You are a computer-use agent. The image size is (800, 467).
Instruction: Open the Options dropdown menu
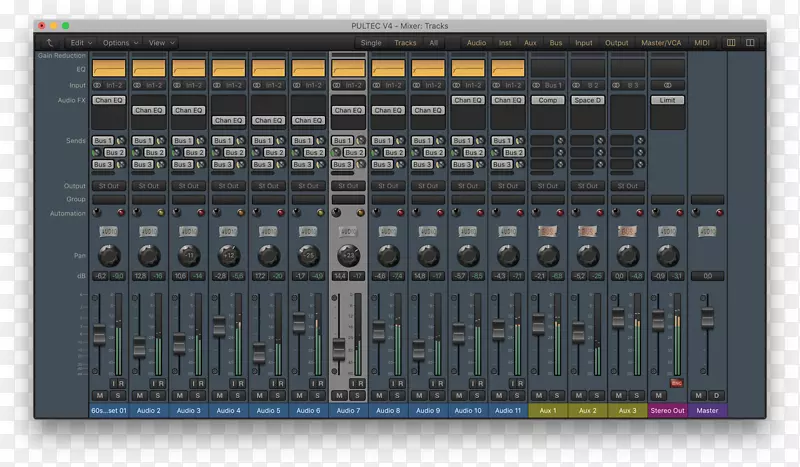pos(120,43)
